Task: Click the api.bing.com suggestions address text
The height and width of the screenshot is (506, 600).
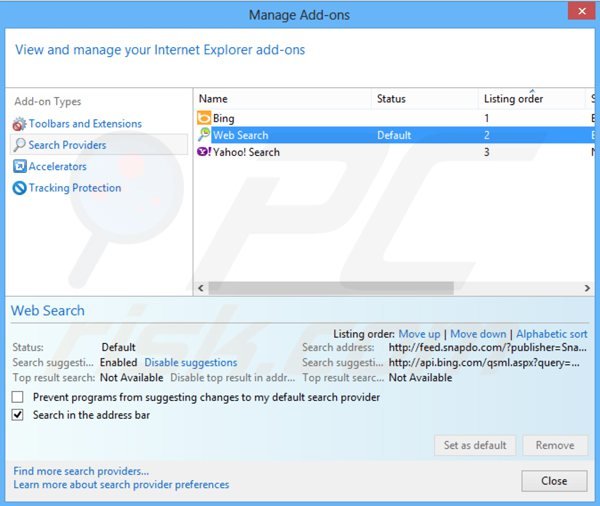Action: tap(484, 362)
